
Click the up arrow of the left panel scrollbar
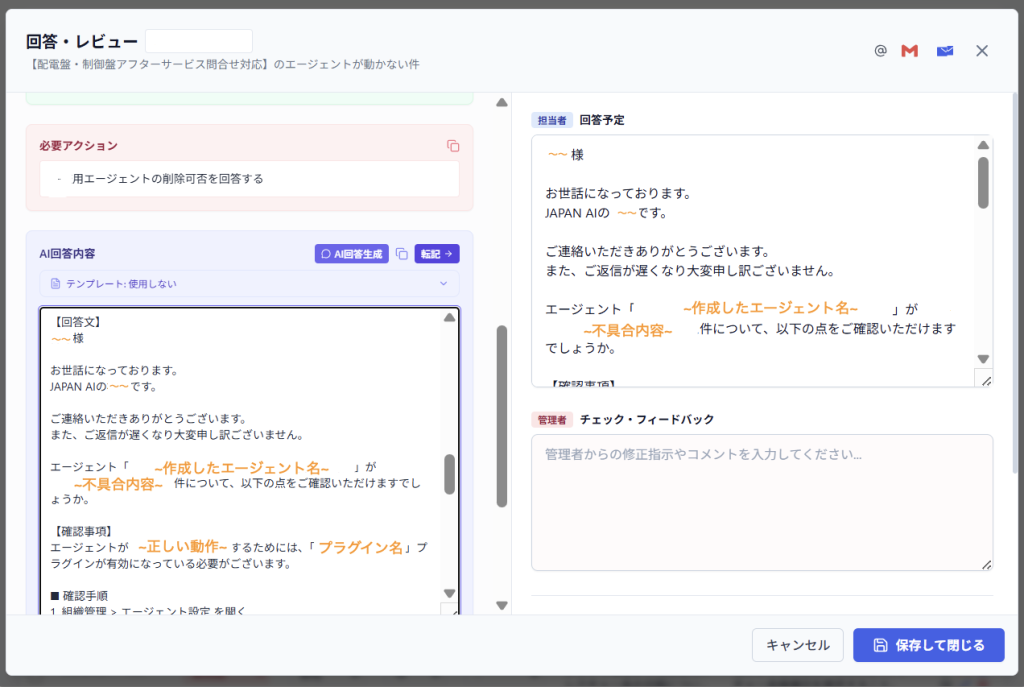[x=502, y=103]
